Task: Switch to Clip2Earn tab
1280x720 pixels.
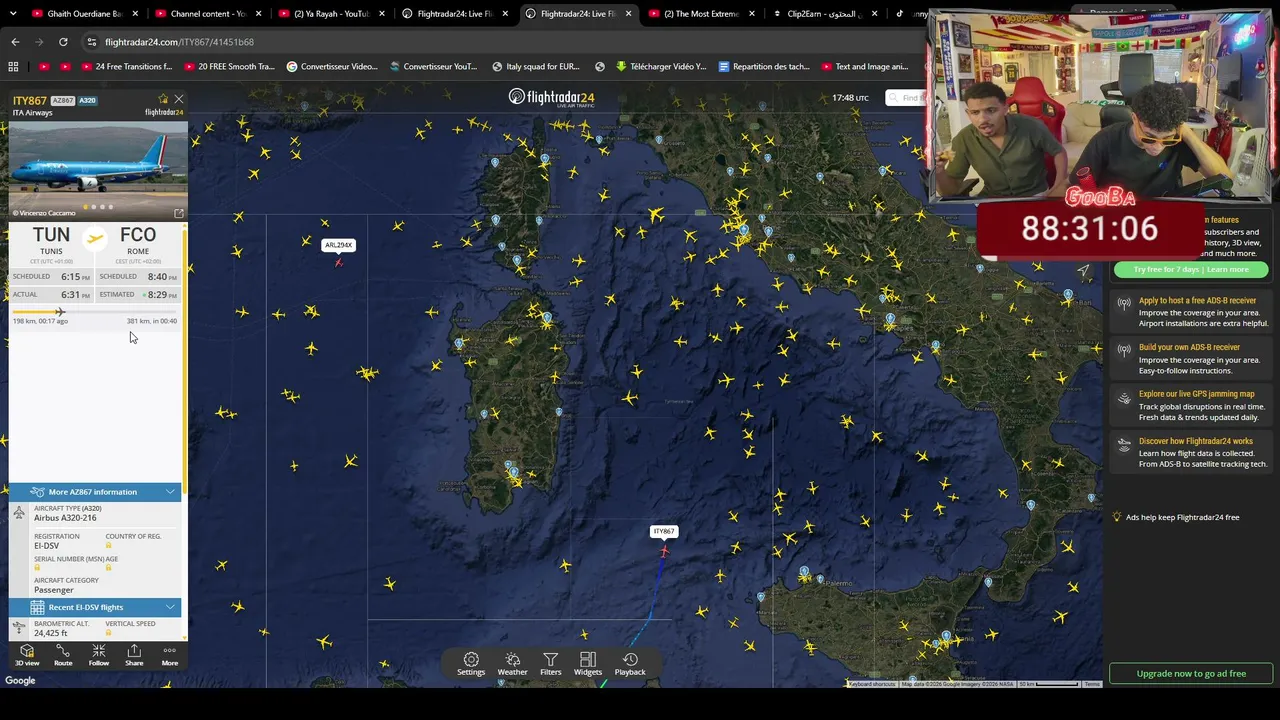Action: (825, 14)
